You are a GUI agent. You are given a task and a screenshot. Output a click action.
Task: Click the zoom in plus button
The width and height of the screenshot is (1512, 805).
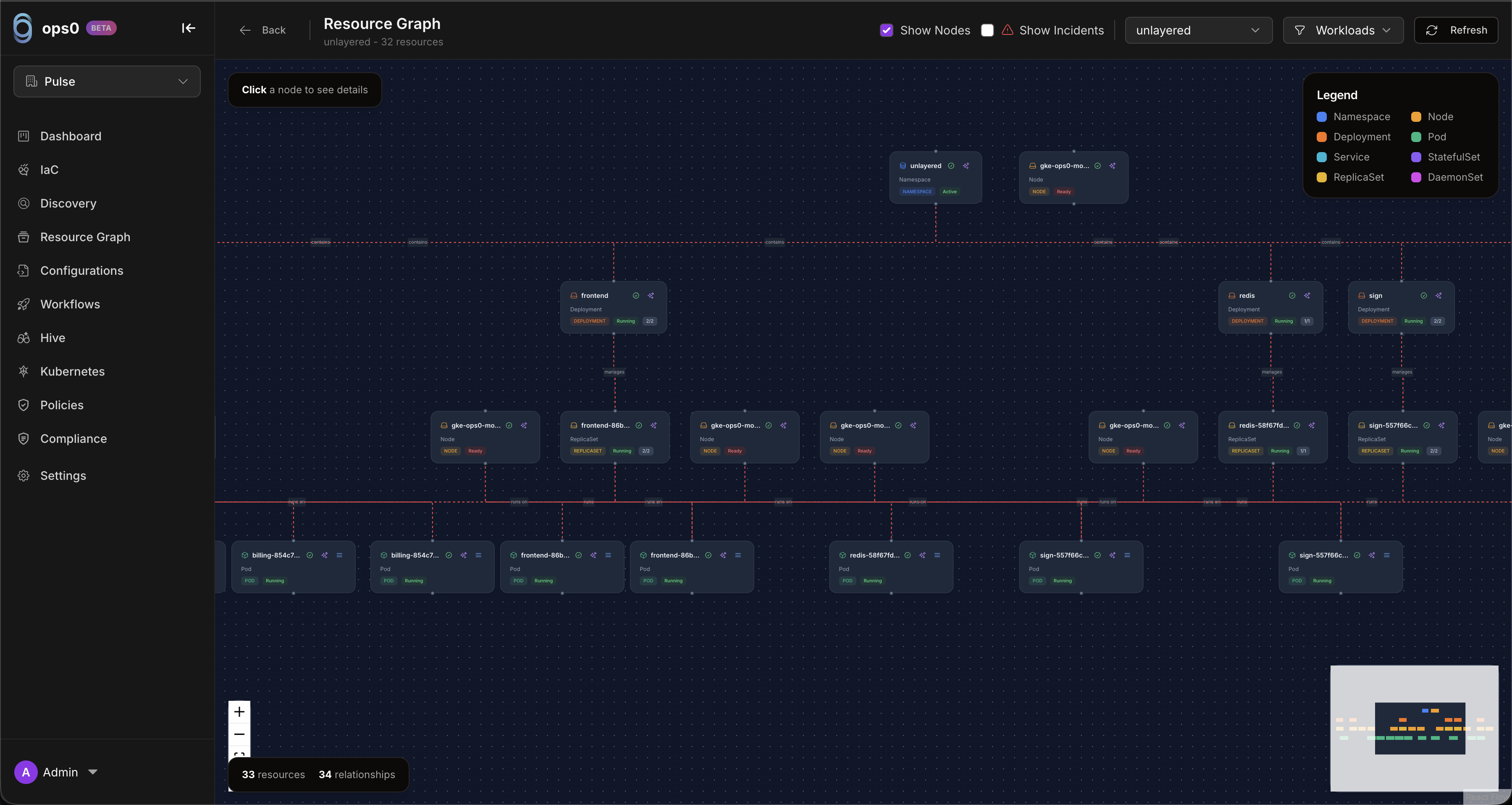click(239, 712)
